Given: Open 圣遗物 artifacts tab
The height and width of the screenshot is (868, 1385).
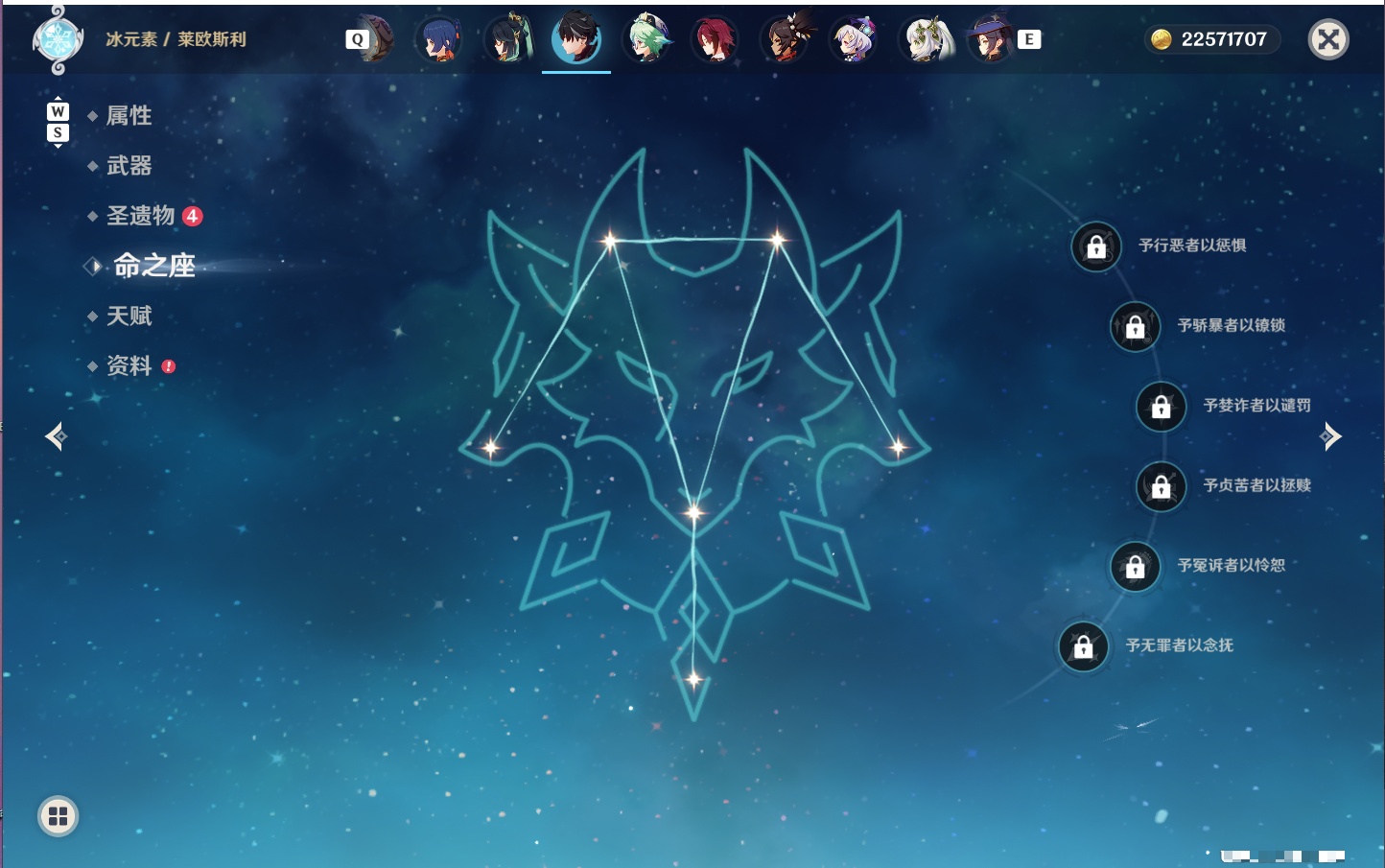Looking at the screenshot, I should pyautogui.click(x=141, y=216).
